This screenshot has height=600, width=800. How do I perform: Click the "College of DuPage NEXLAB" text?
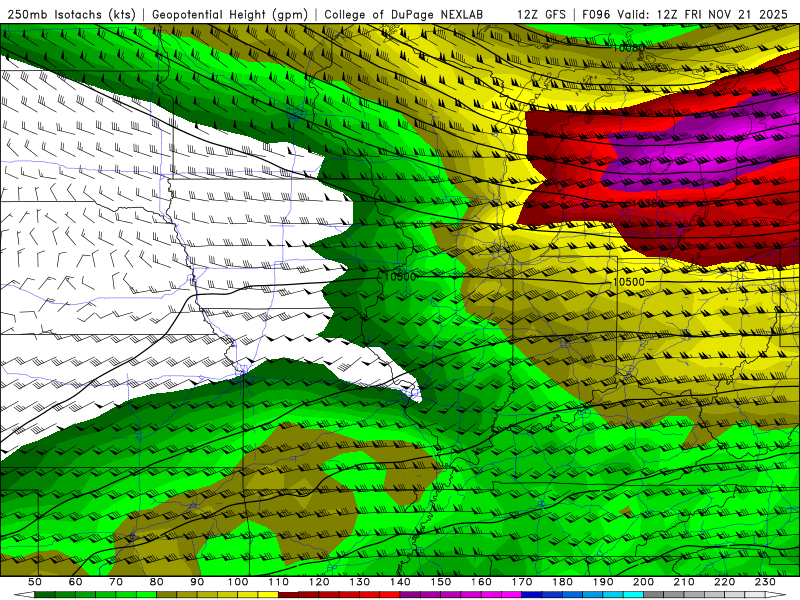[404, 14]
